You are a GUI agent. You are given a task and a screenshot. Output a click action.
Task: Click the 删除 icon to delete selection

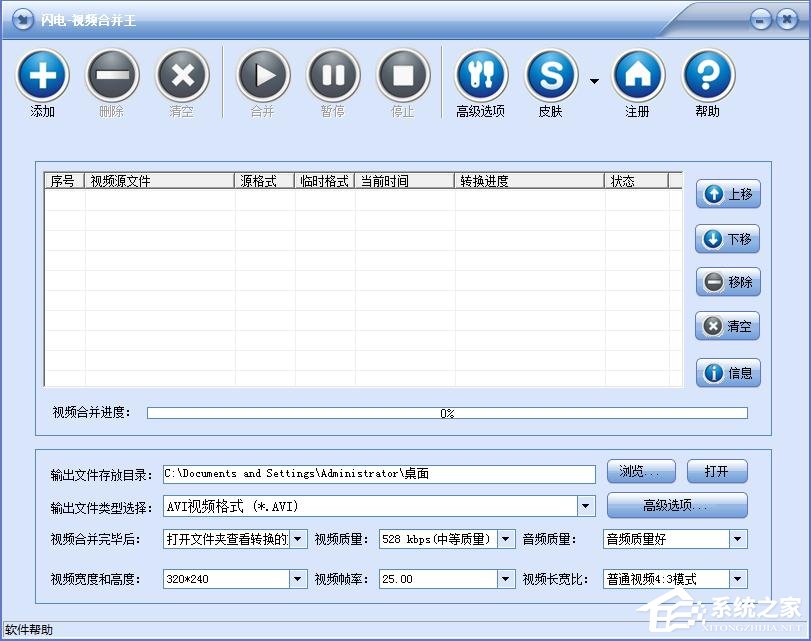tap(112, 76)
